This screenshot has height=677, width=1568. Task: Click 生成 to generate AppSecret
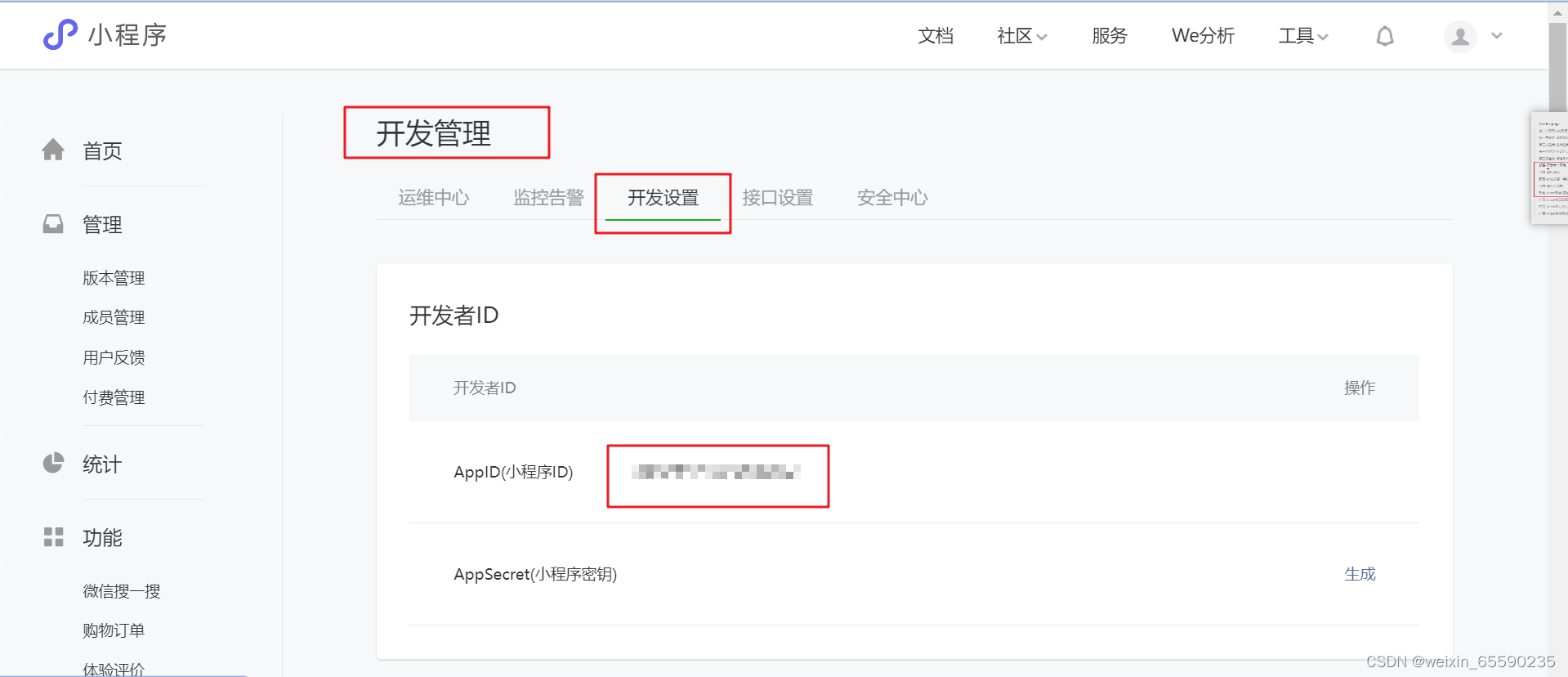click(1360, 574)
